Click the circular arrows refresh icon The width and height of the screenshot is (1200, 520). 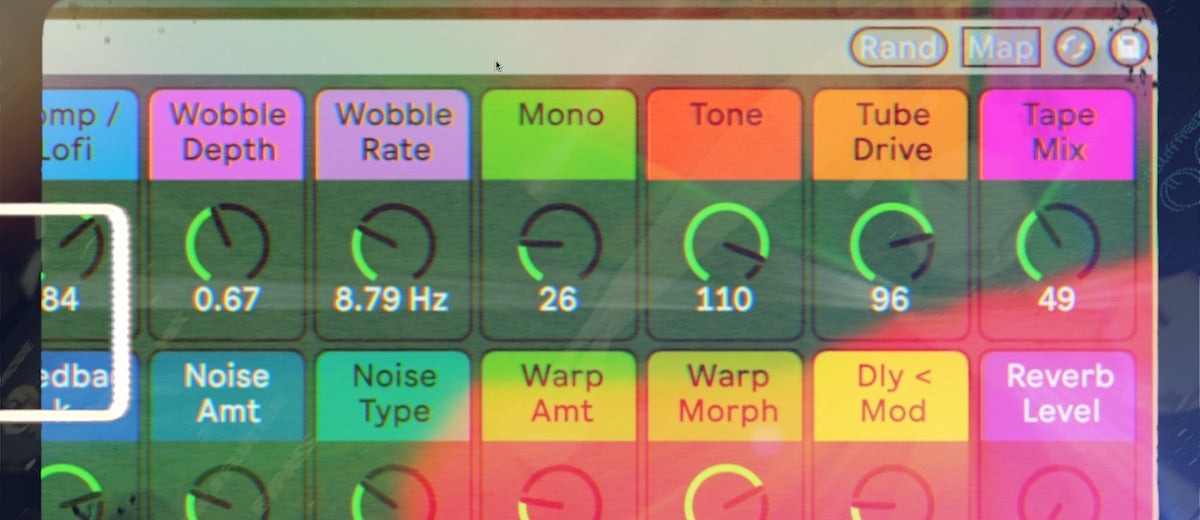pos(1075,48)
